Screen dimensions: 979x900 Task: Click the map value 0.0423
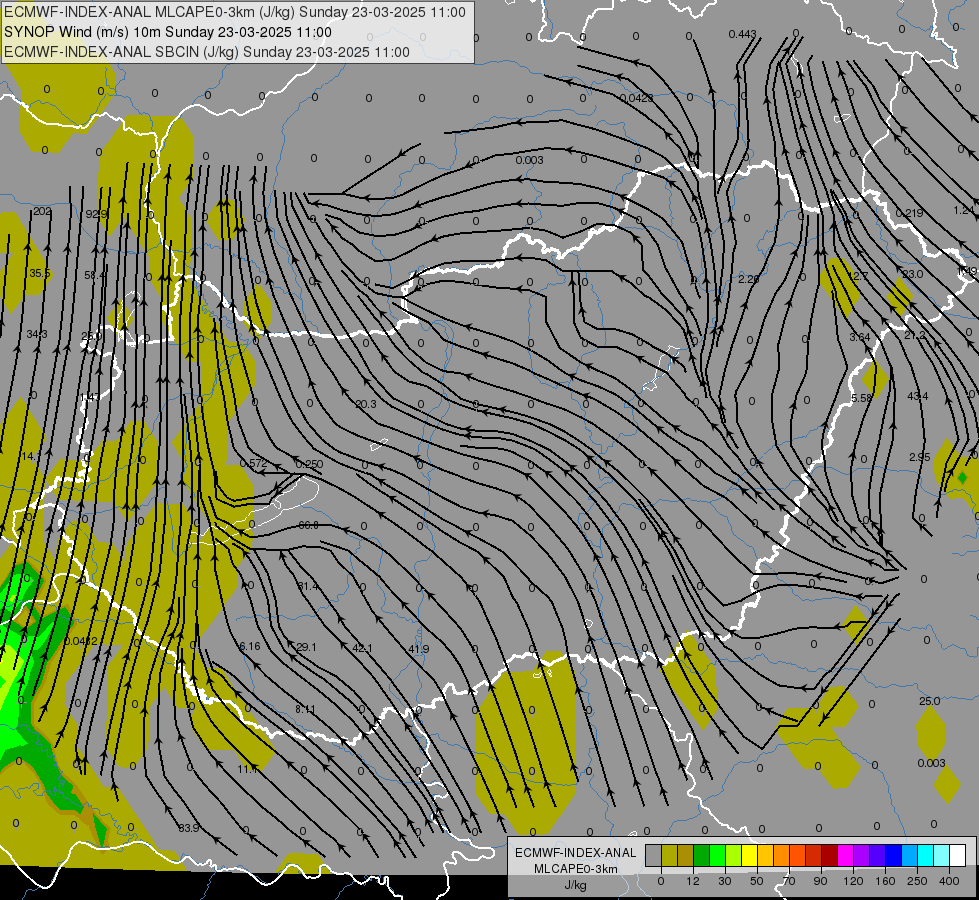tap(637, 98)
